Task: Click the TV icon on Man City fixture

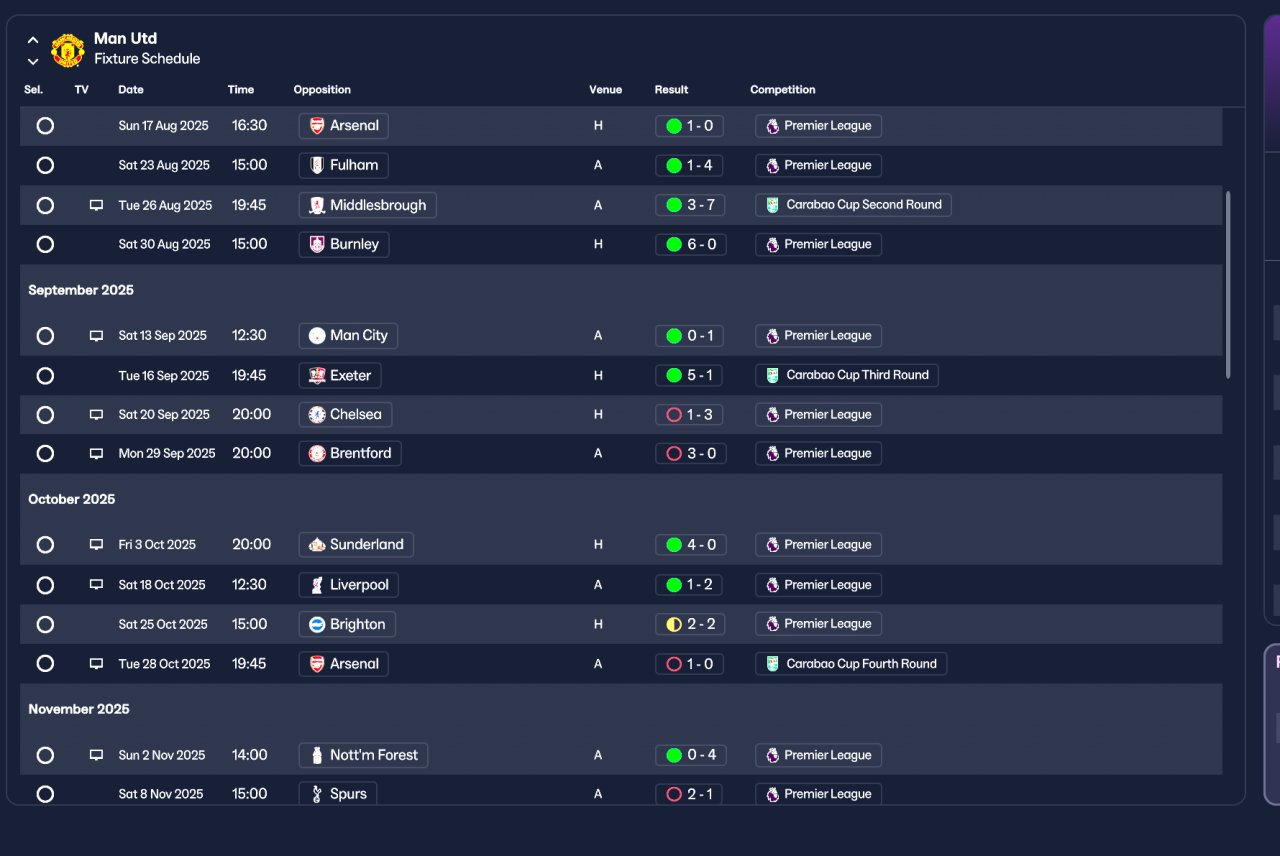Action: pyautogui.click(x=96, y=336)
